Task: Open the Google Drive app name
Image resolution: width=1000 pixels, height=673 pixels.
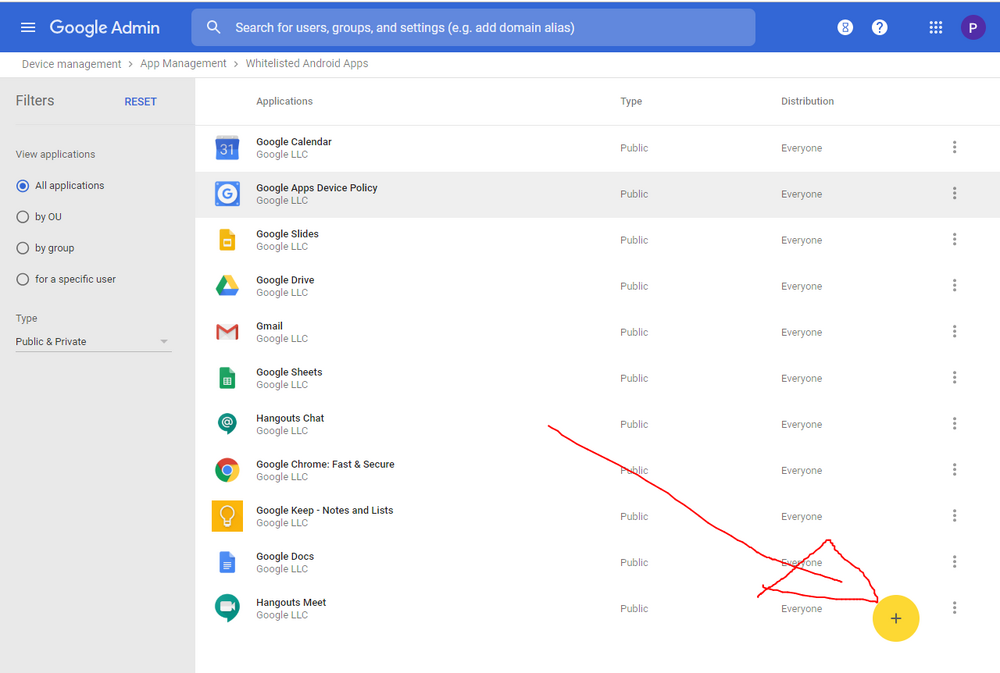Action: pyautogui.click(x=285, y=280)
